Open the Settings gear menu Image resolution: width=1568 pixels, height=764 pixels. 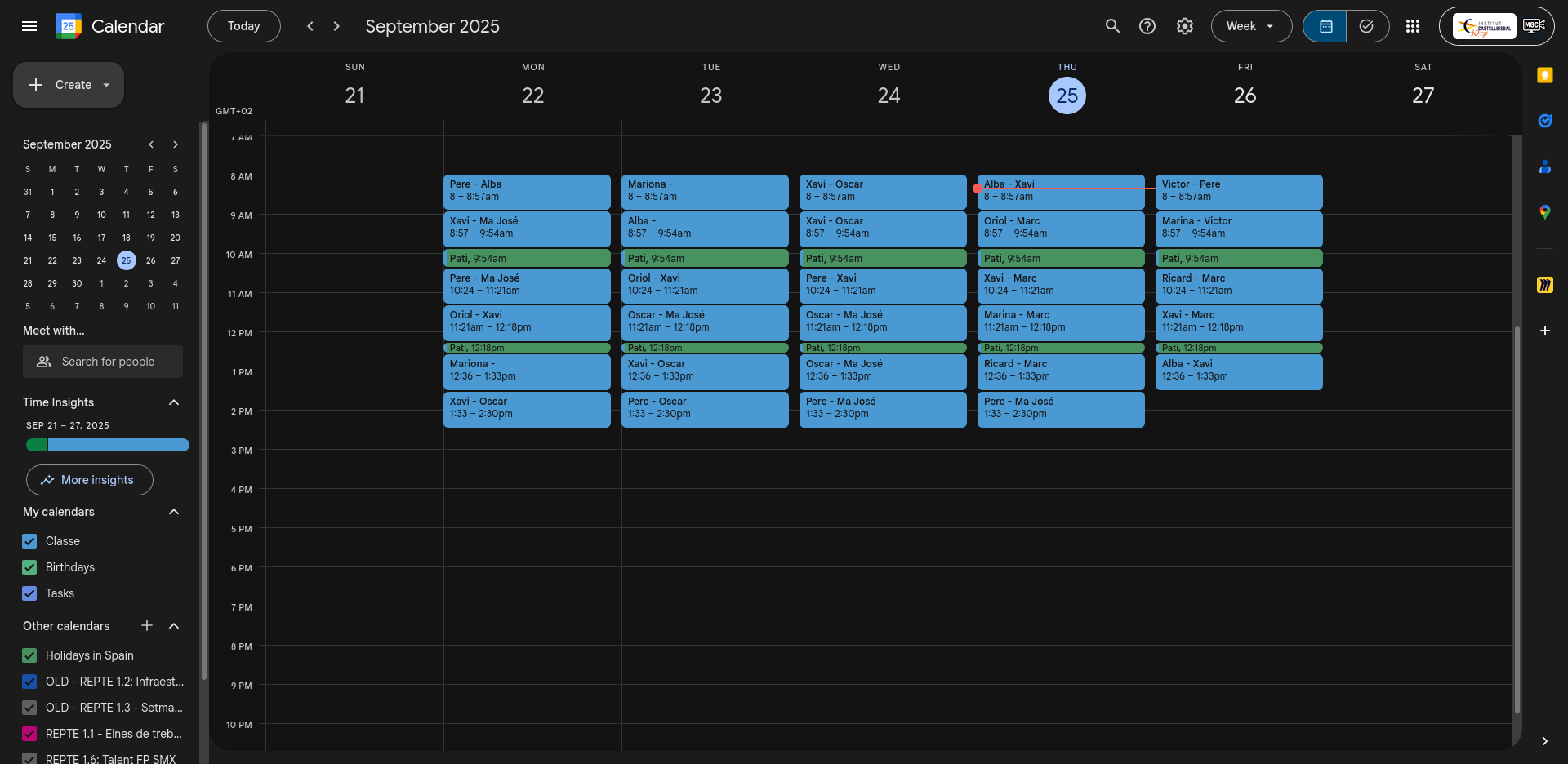click(x=1184, y=26)
